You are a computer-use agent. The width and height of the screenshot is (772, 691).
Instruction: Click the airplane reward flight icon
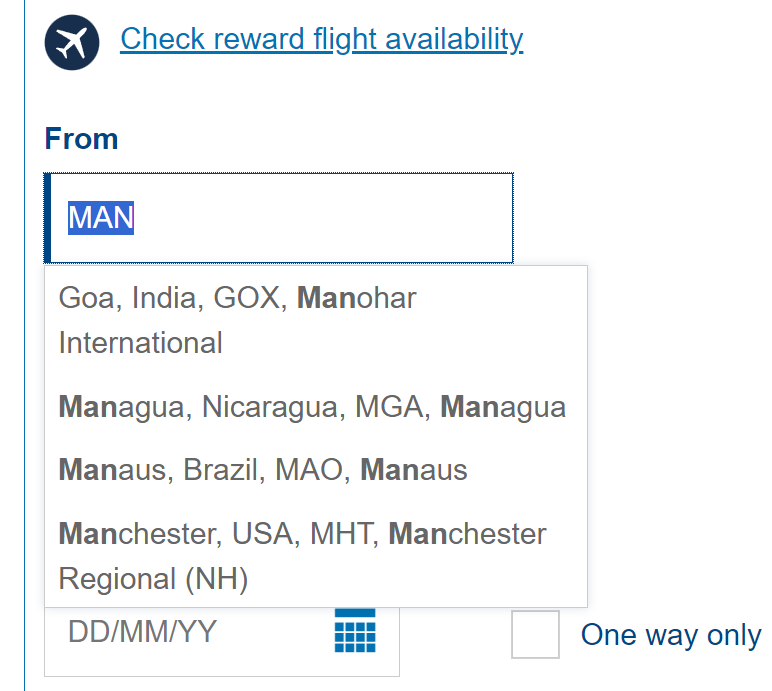click(x=72, y=42)
